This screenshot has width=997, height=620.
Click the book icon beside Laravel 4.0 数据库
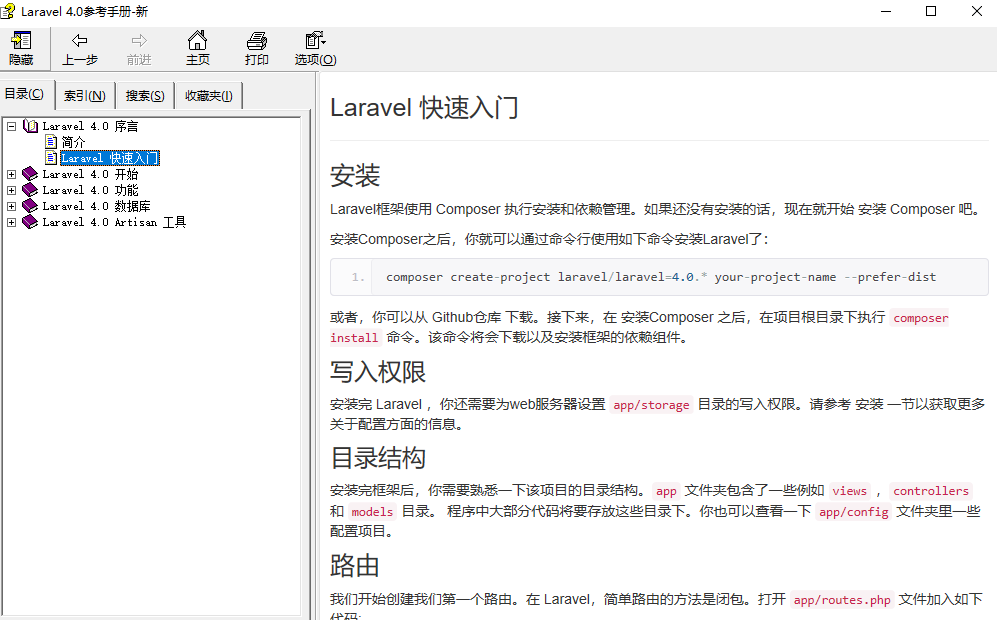click(x=30, y=206)
